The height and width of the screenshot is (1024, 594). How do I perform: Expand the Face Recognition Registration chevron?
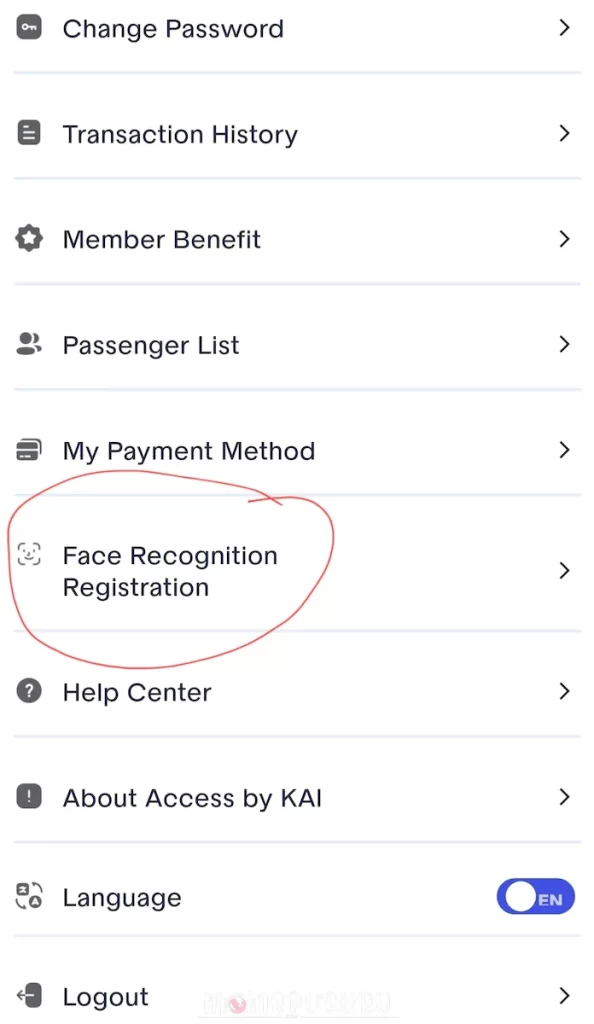click(x=565, y=570)
